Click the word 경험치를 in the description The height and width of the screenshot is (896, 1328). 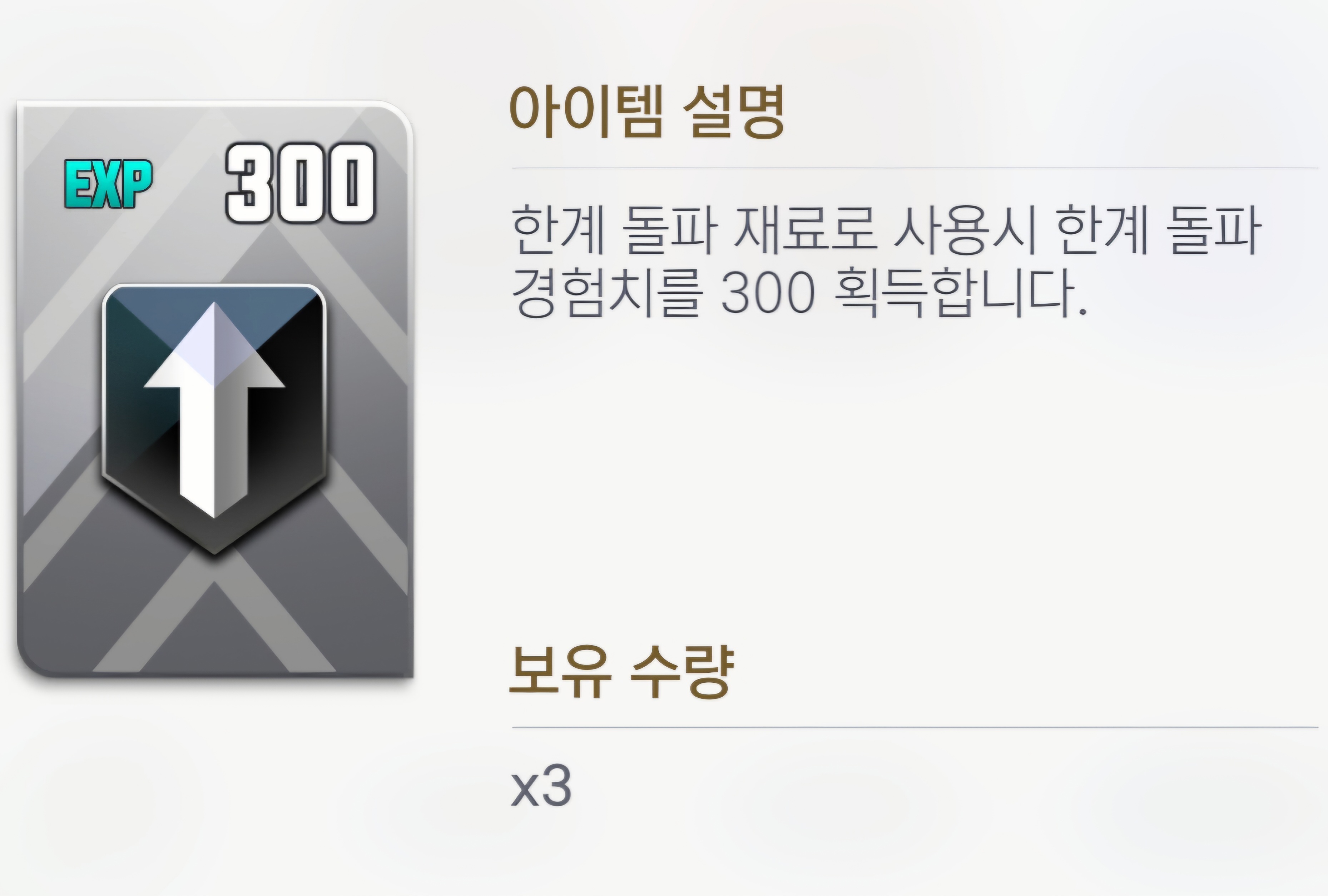pyautogui.click(x=607, y=292)
